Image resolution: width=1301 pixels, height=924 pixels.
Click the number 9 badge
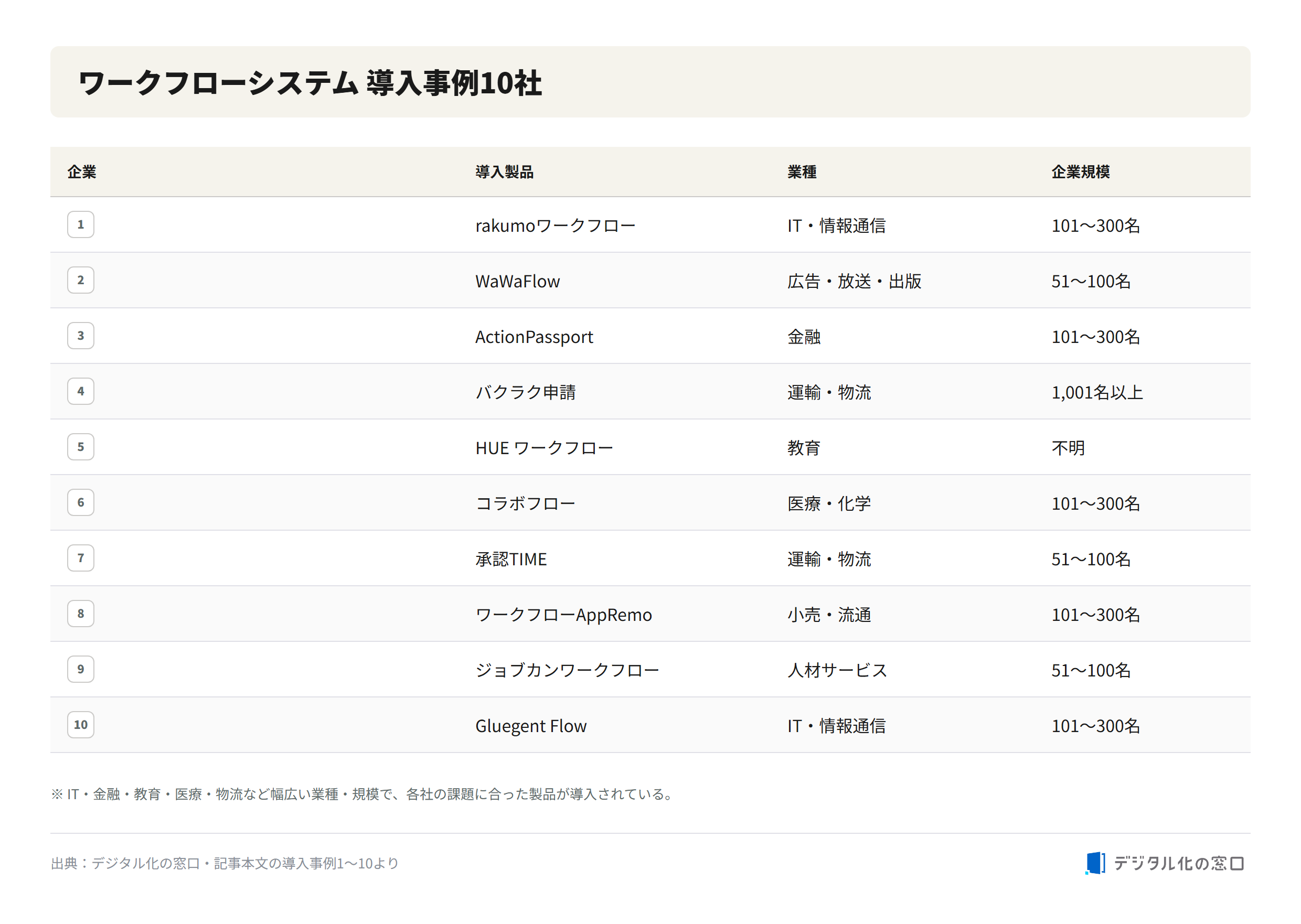click(81, 669)
